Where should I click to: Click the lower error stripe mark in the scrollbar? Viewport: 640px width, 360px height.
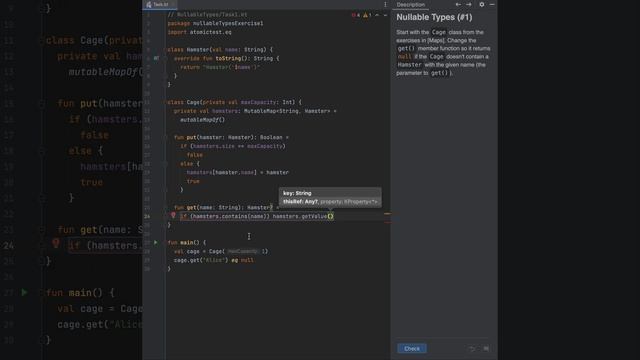[387, 222]
